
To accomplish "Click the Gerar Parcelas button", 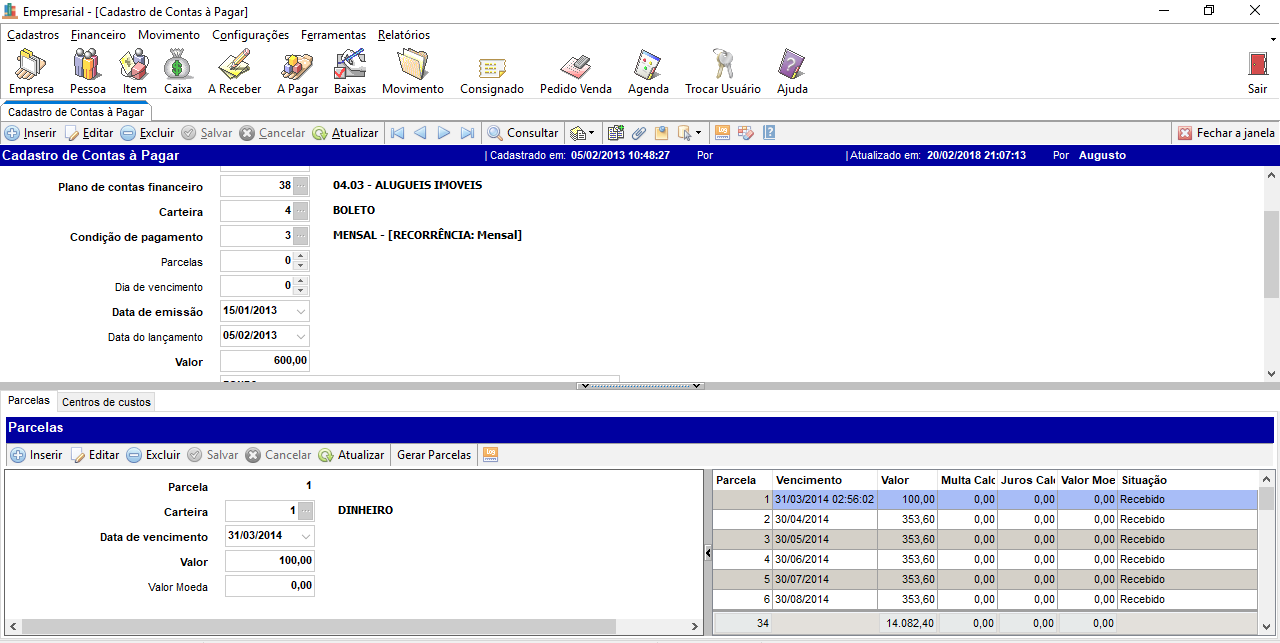I will point(434,455).
